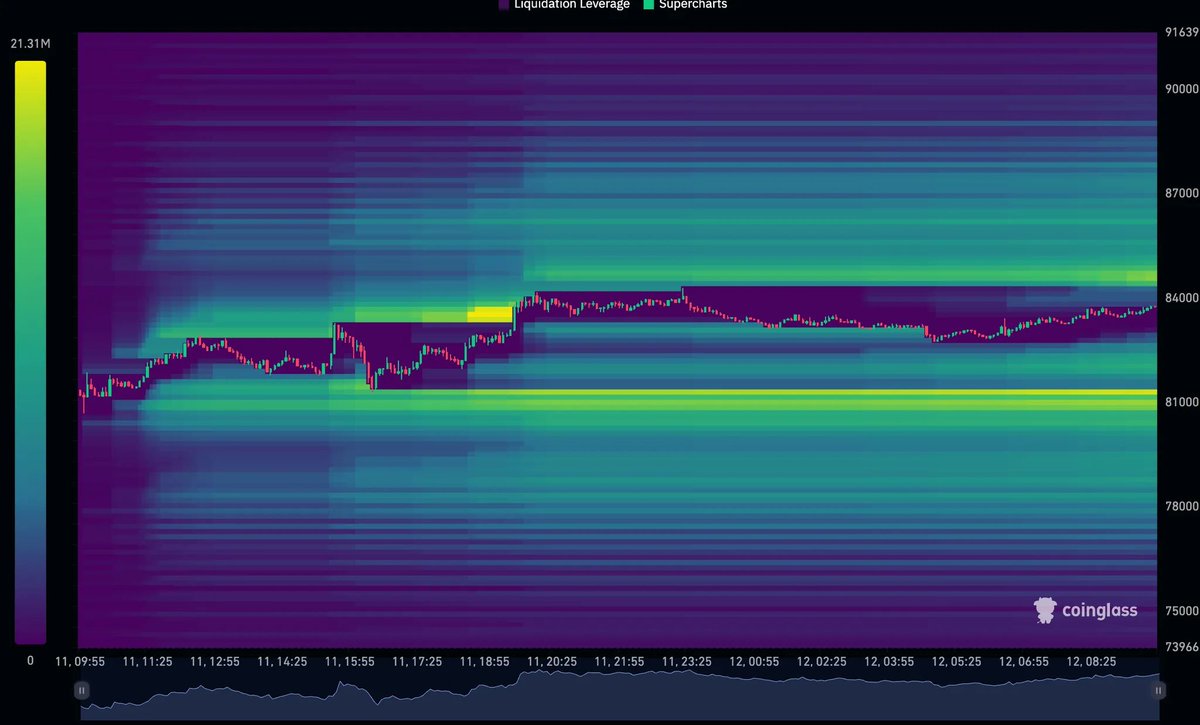Click the "12, 05:25" time axis label
1200x725 pixels.
pyautogui.click(x=957, y=661)
